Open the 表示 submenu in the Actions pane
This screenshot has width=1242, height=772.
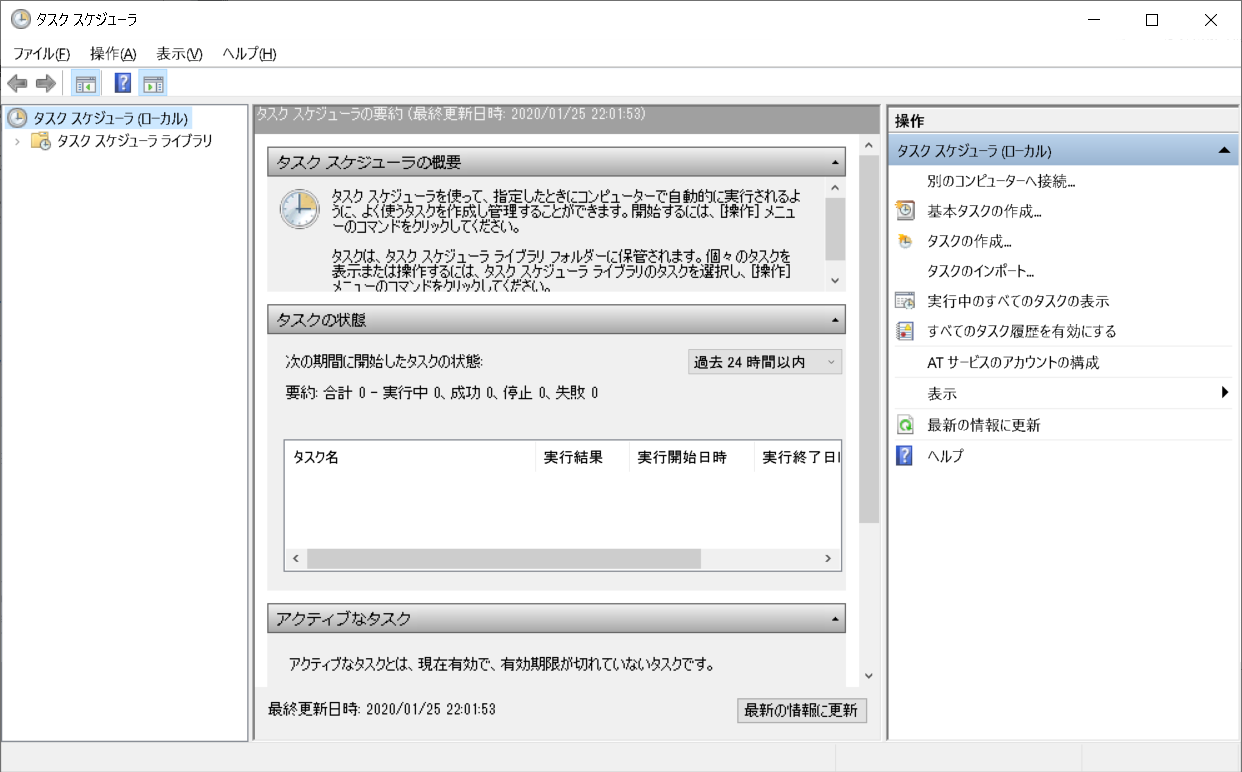click(941, 393)
